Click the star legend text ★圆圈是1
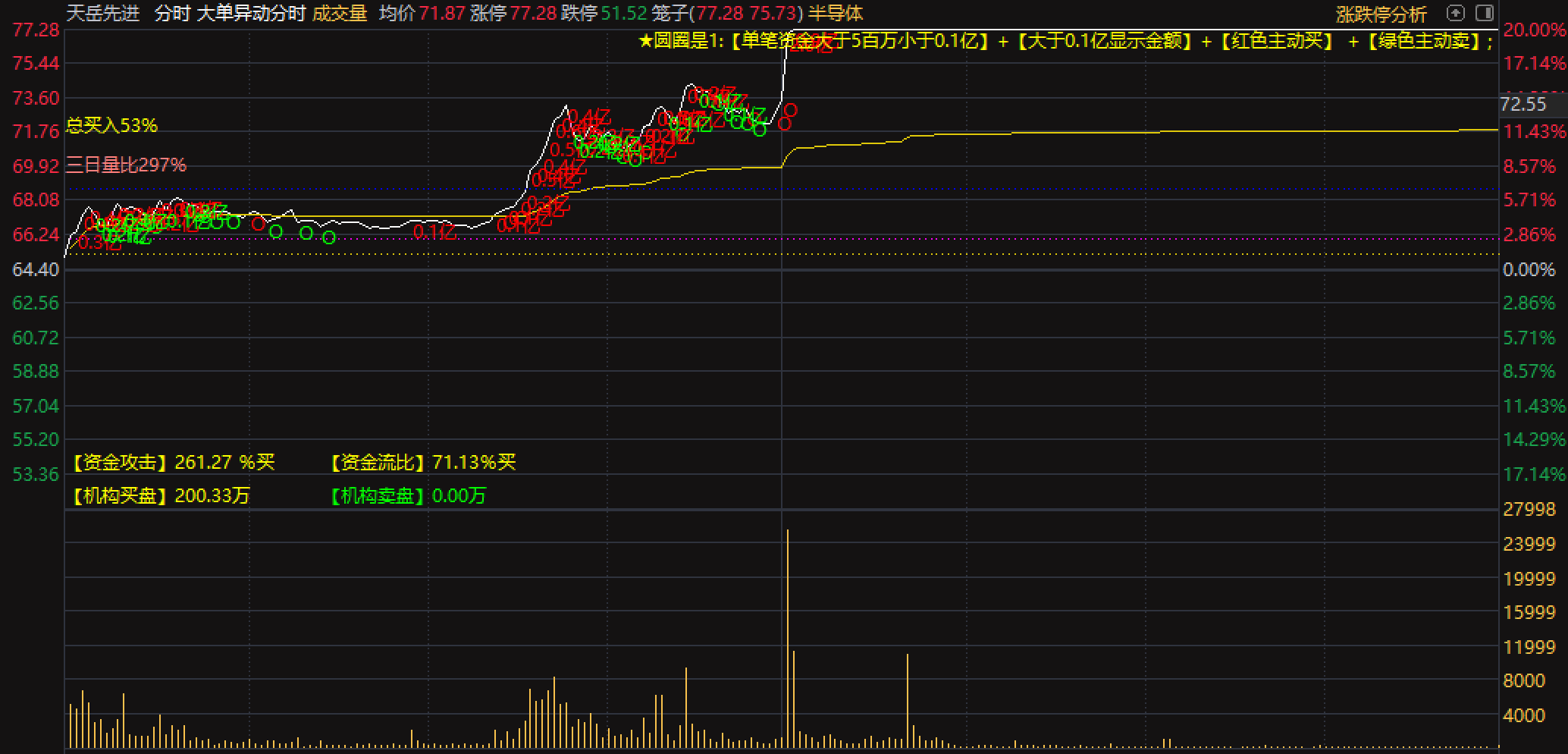Screen dimensions: 1568x754 677,41
